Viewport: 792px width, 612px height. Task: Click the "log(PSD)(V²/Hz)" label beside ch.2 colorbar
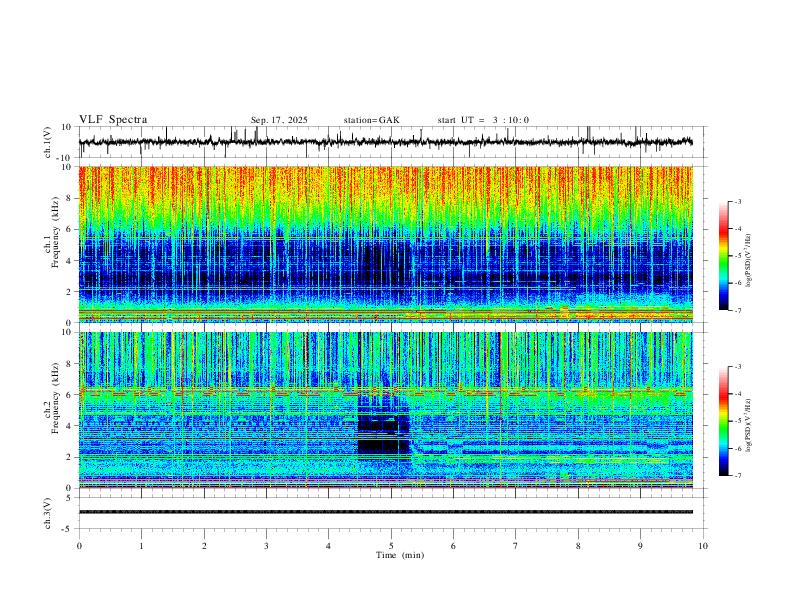[749, 426]
